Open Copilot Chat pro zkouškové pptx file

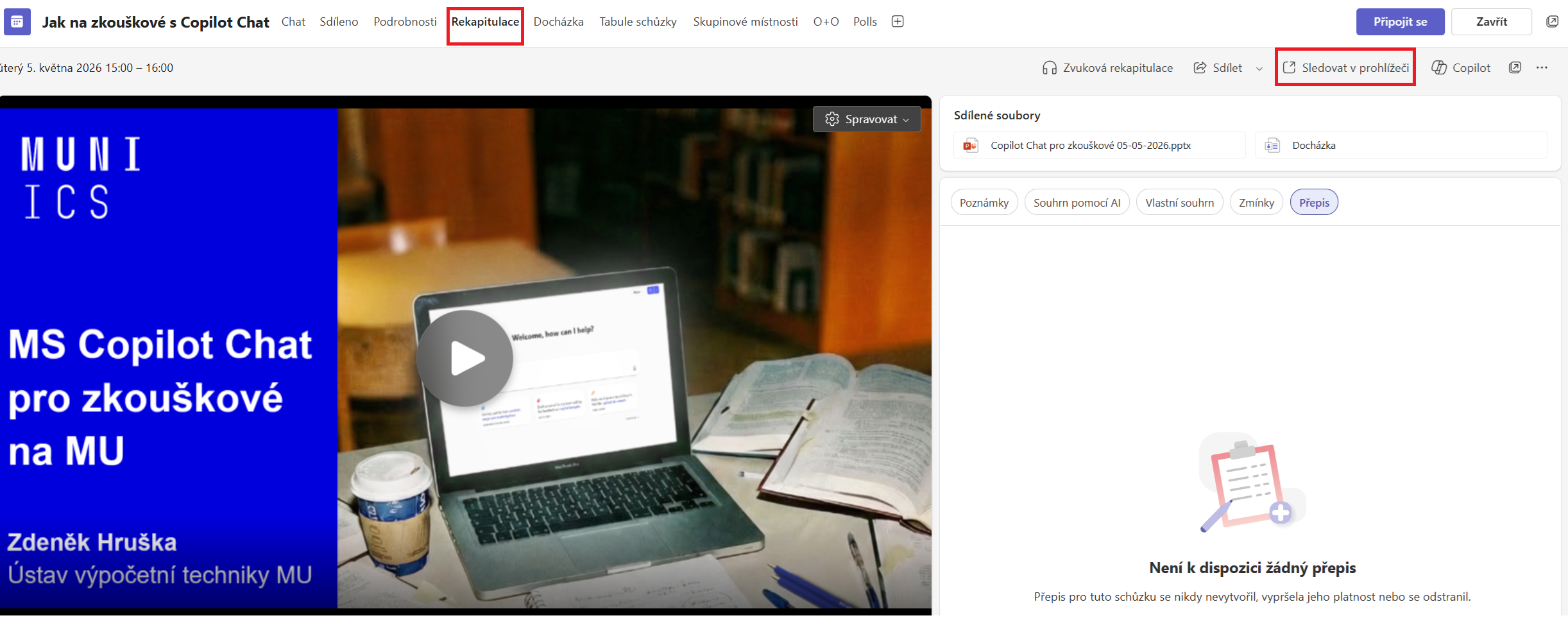tap(1099, 146)
